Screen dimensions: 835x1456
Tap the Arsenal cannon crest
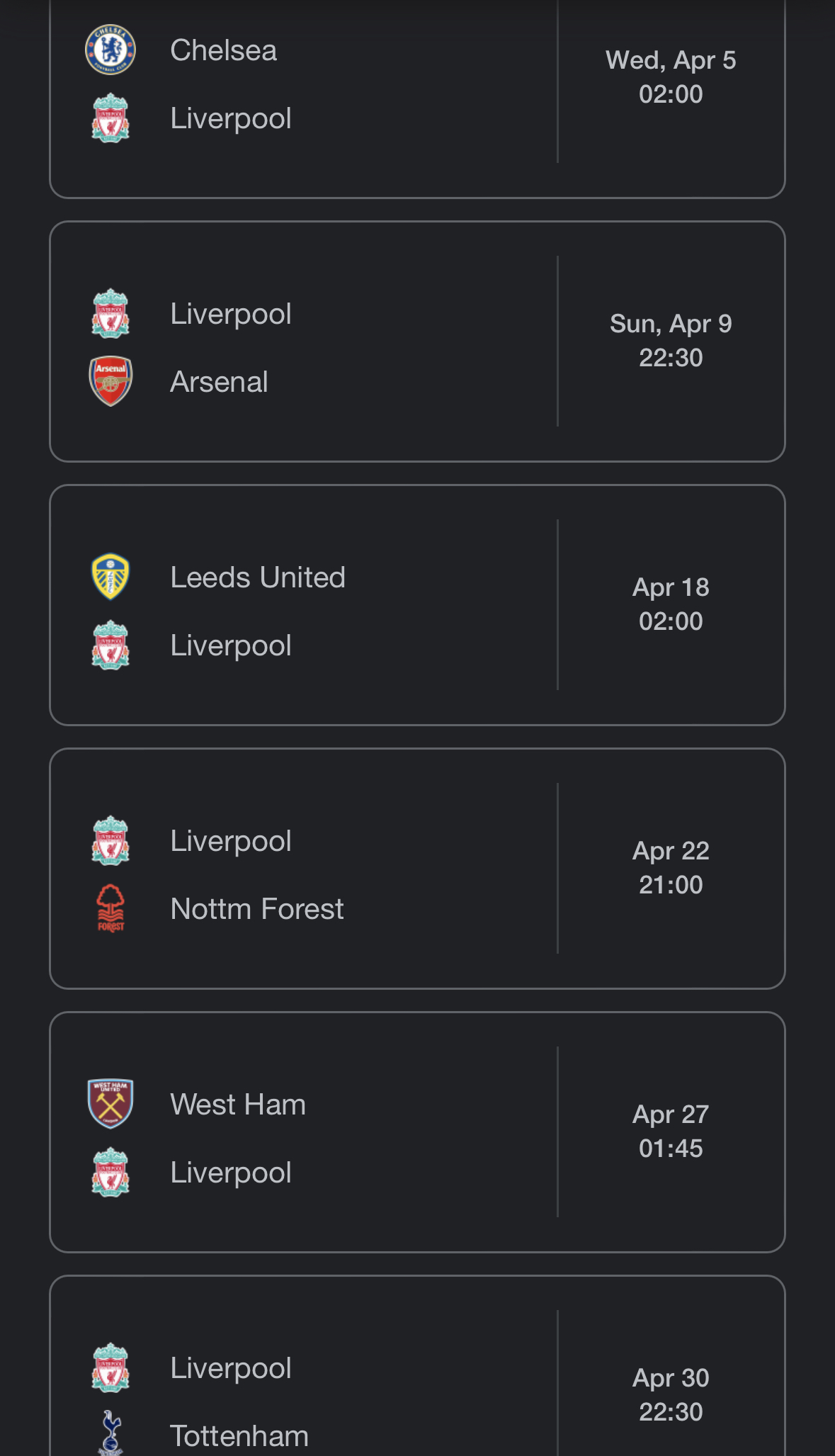click(x=110, y=381)
